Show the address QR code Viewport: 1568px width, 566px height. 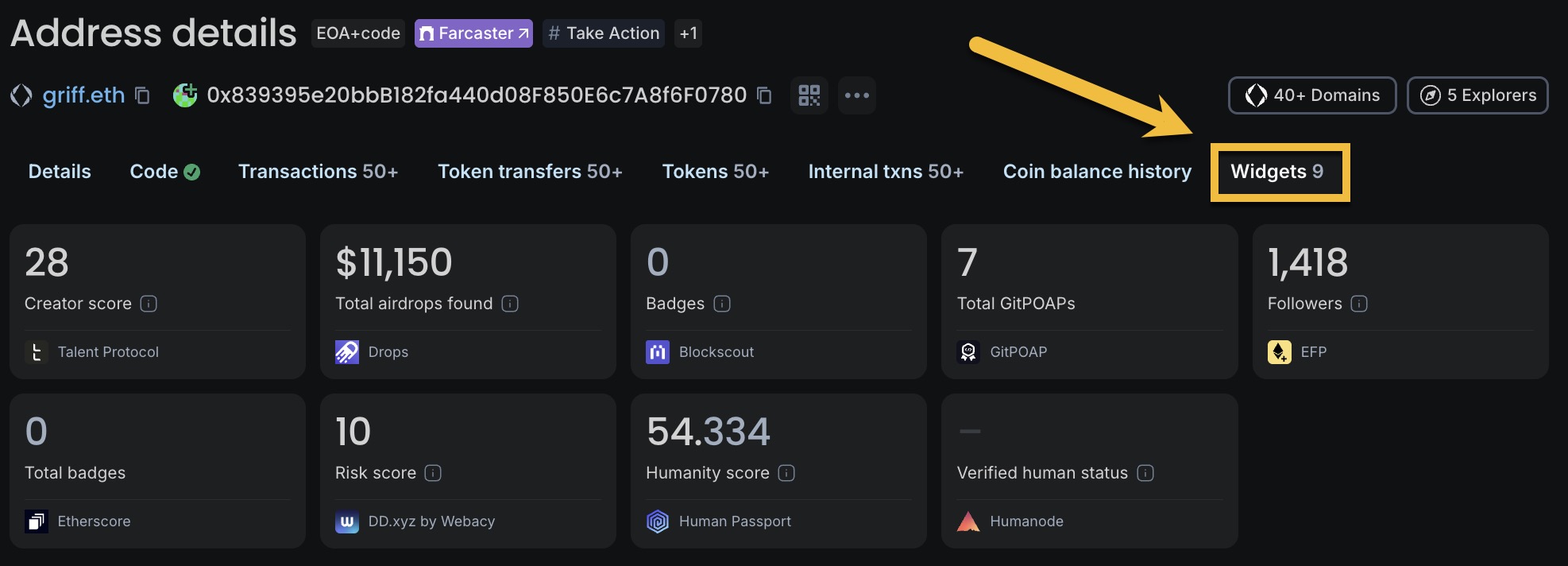pyautogui.click(x=809, y=95)
